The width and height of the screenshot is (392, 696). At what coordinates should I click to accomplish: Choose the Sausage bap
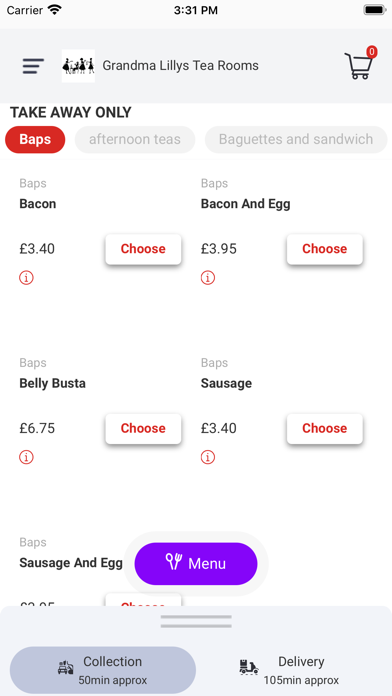325,428
